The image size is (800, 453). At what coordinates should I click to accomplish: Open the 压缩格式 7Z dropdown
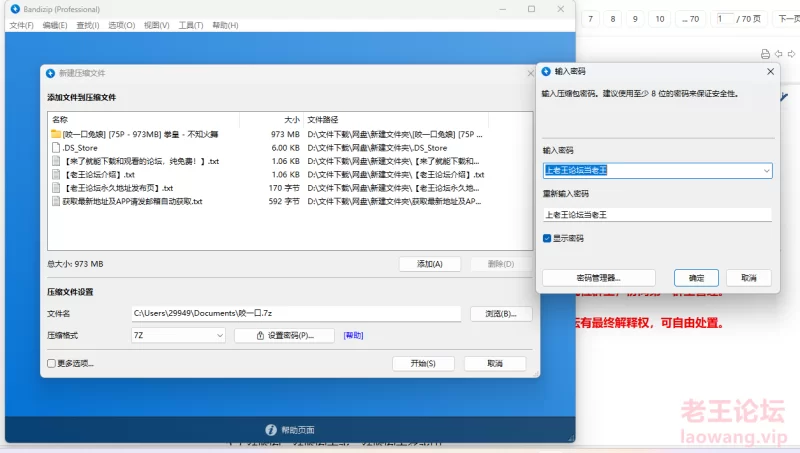click(x=178, y=335)
